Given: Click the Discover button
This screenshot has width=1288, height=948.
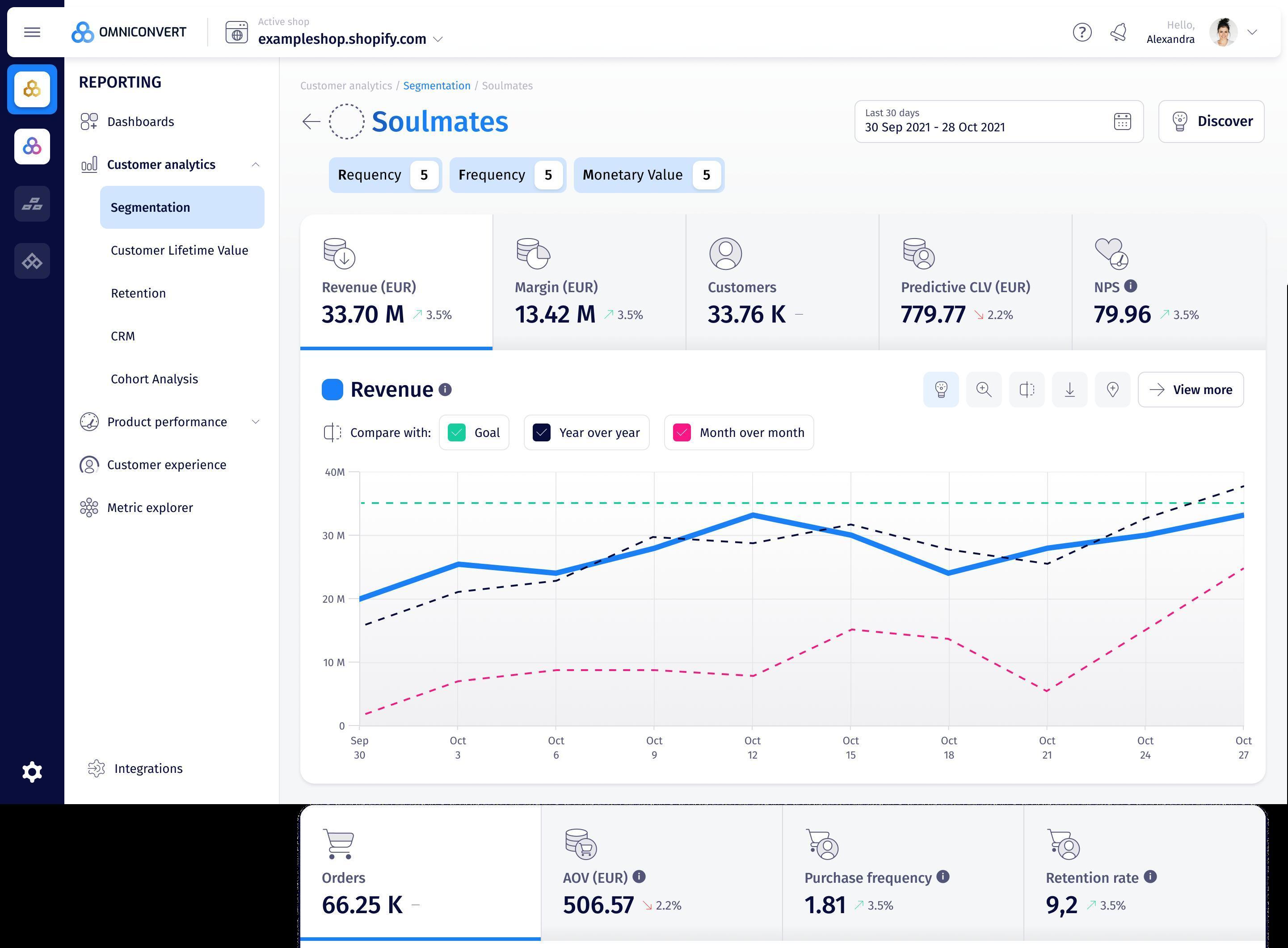Looking at the screenshot, I should point(1211,122).
